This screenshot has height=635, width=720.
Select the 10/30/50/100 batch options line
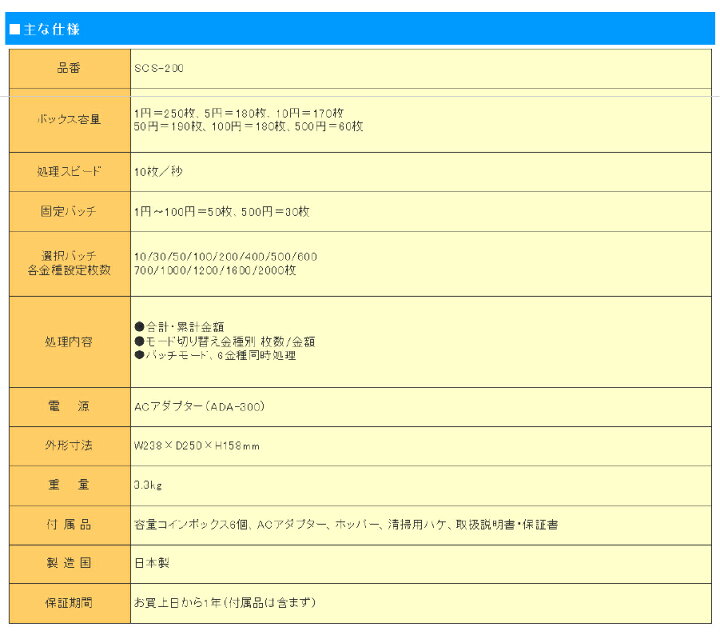coord(225,257)
